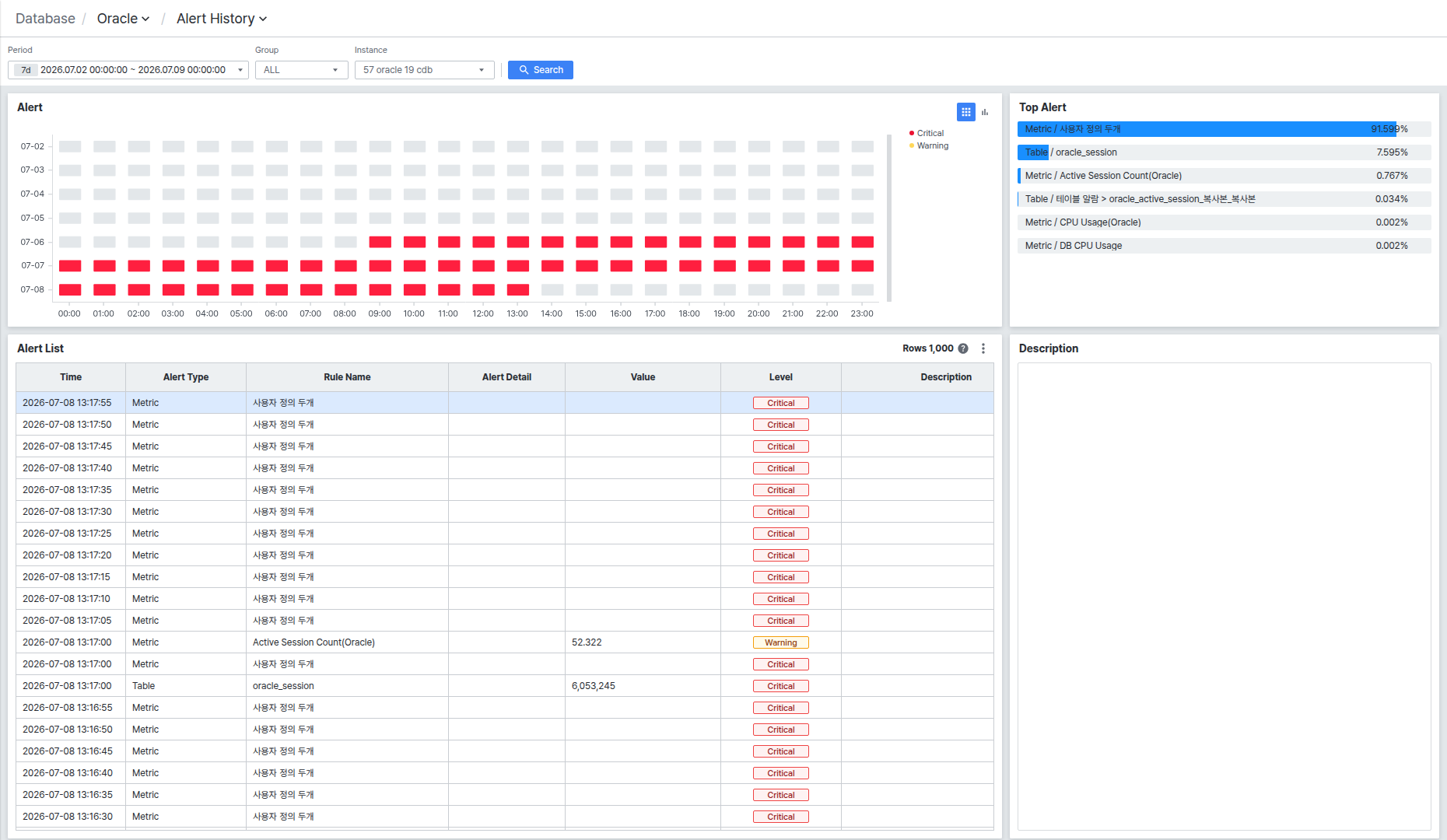The width and height of the screenshot is (1447, 840).
Task: Select alert row 2026-07-08 13:17:55
Action: (x=505, y=403)
